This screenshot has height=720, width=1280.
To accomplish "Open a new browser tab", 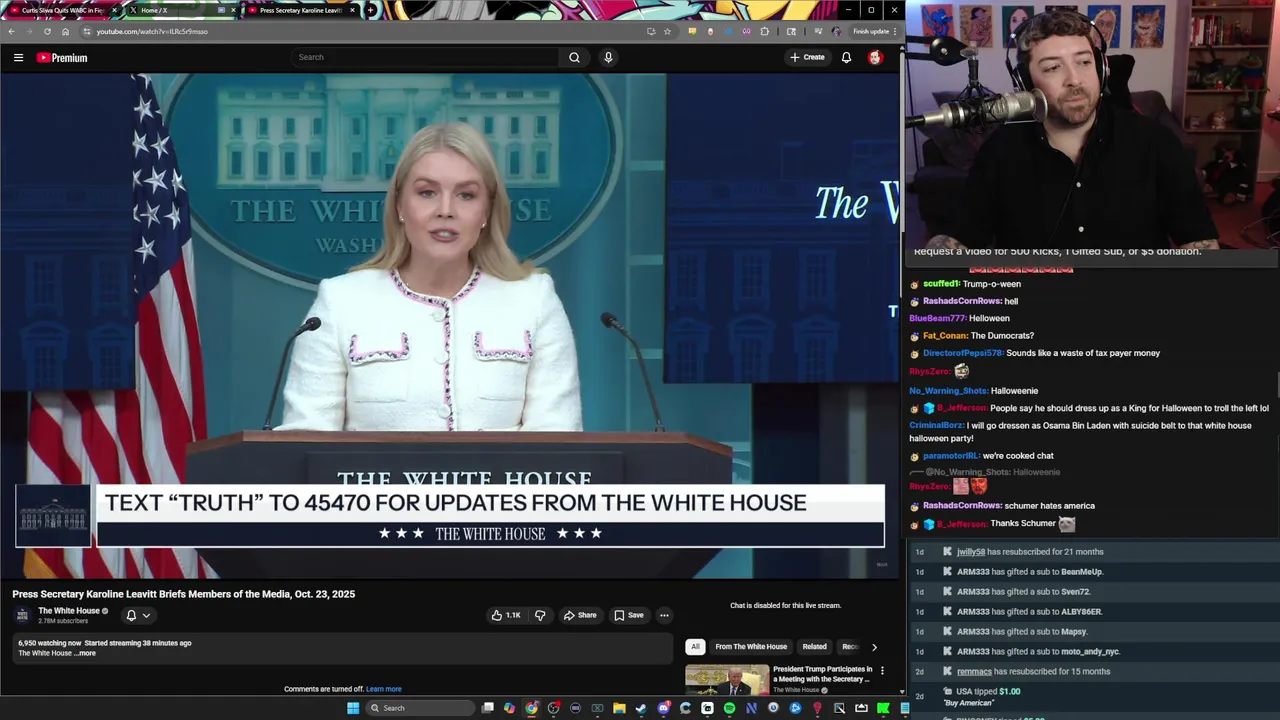I will 371,10.
